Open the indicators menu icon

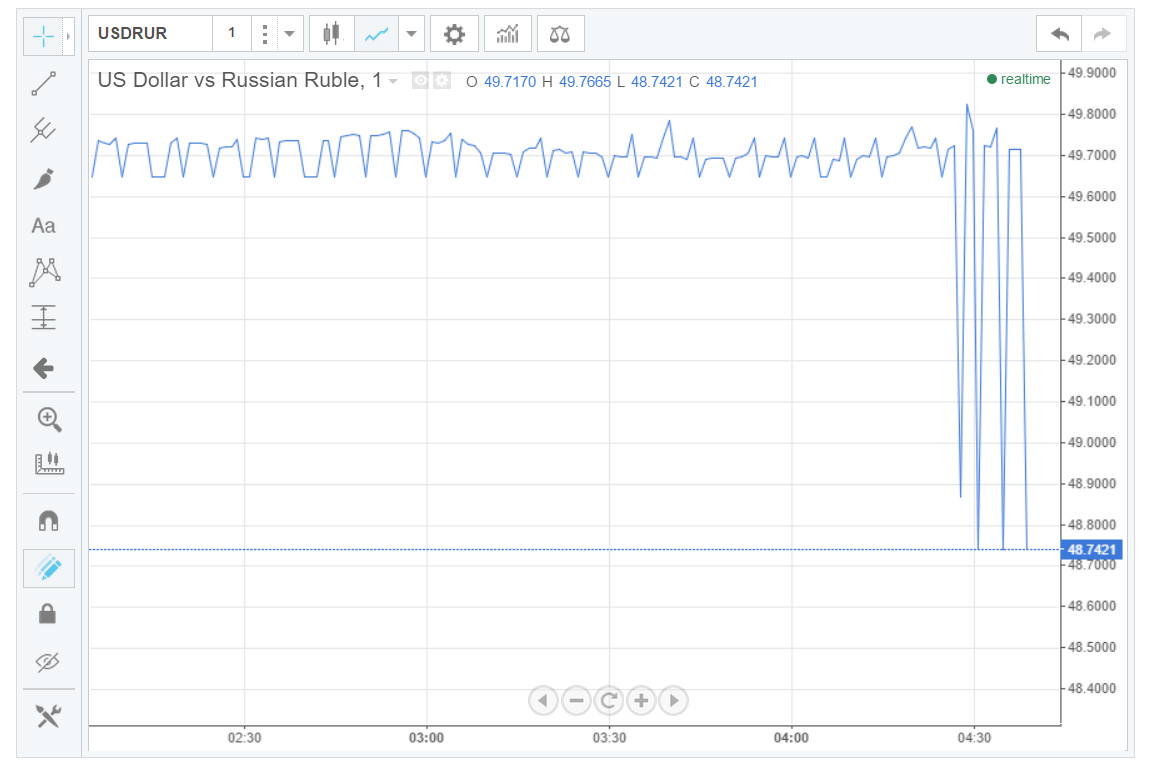coord(508,34)
